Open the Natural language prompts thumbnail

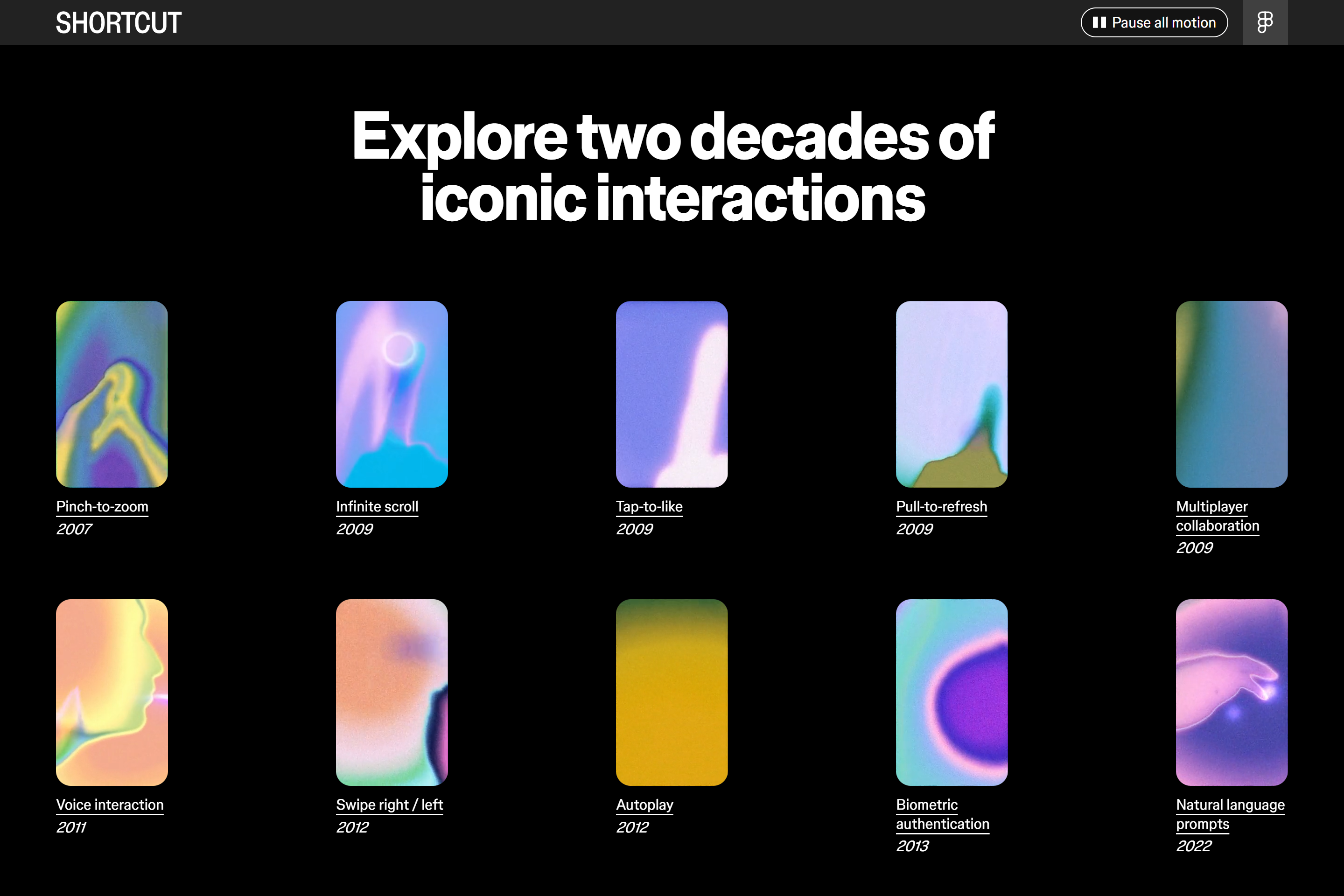1232,692
